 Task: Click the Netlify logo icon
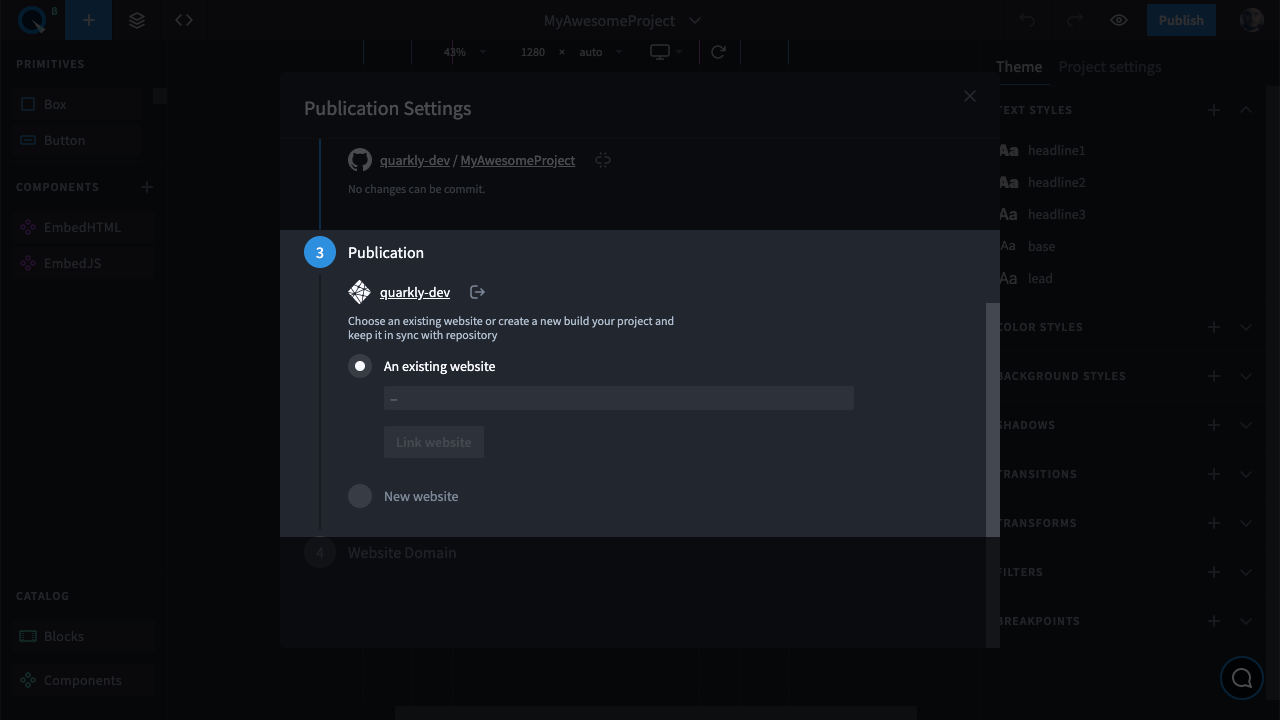pyautogui.click(x=360, y=292)
